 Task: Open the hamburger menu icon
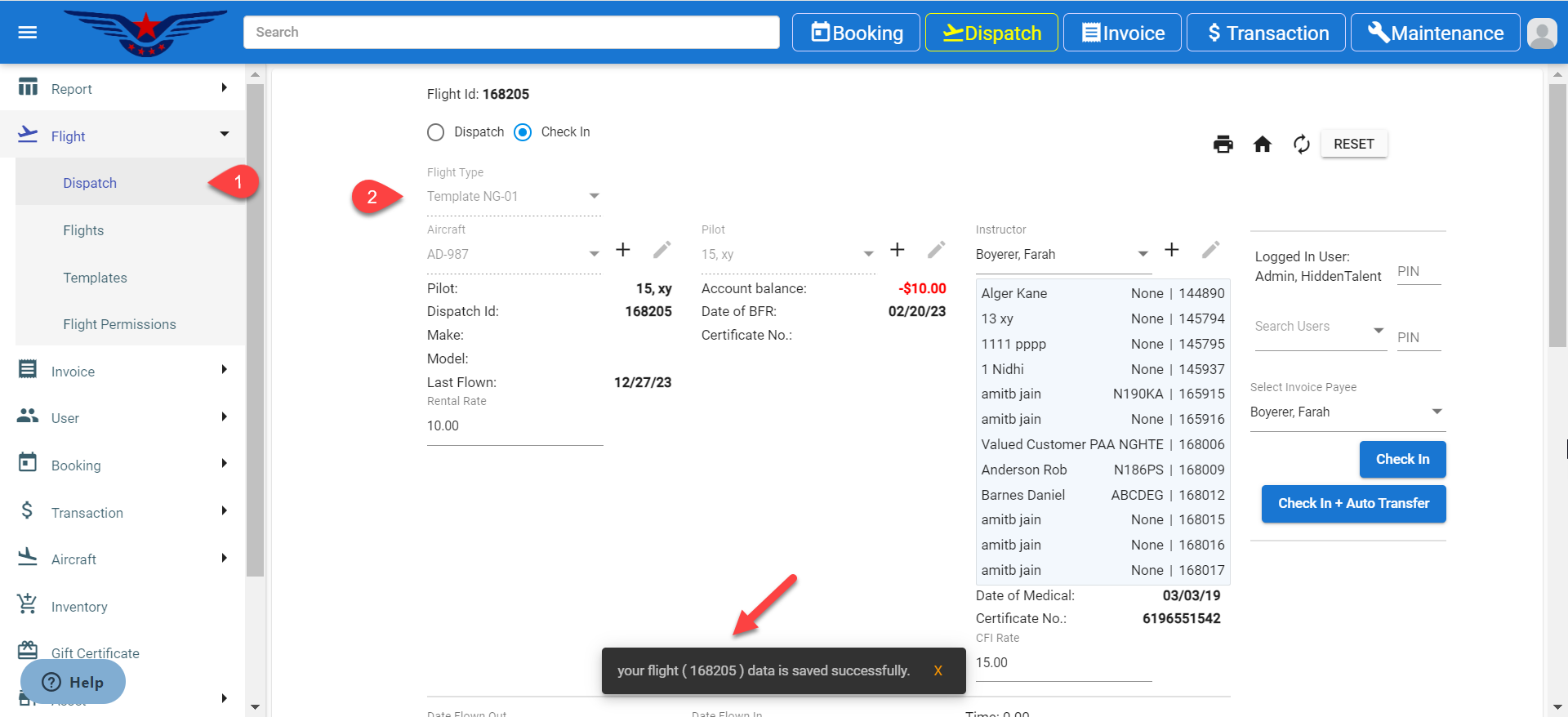pyautogui.click(x=28, y=33)
